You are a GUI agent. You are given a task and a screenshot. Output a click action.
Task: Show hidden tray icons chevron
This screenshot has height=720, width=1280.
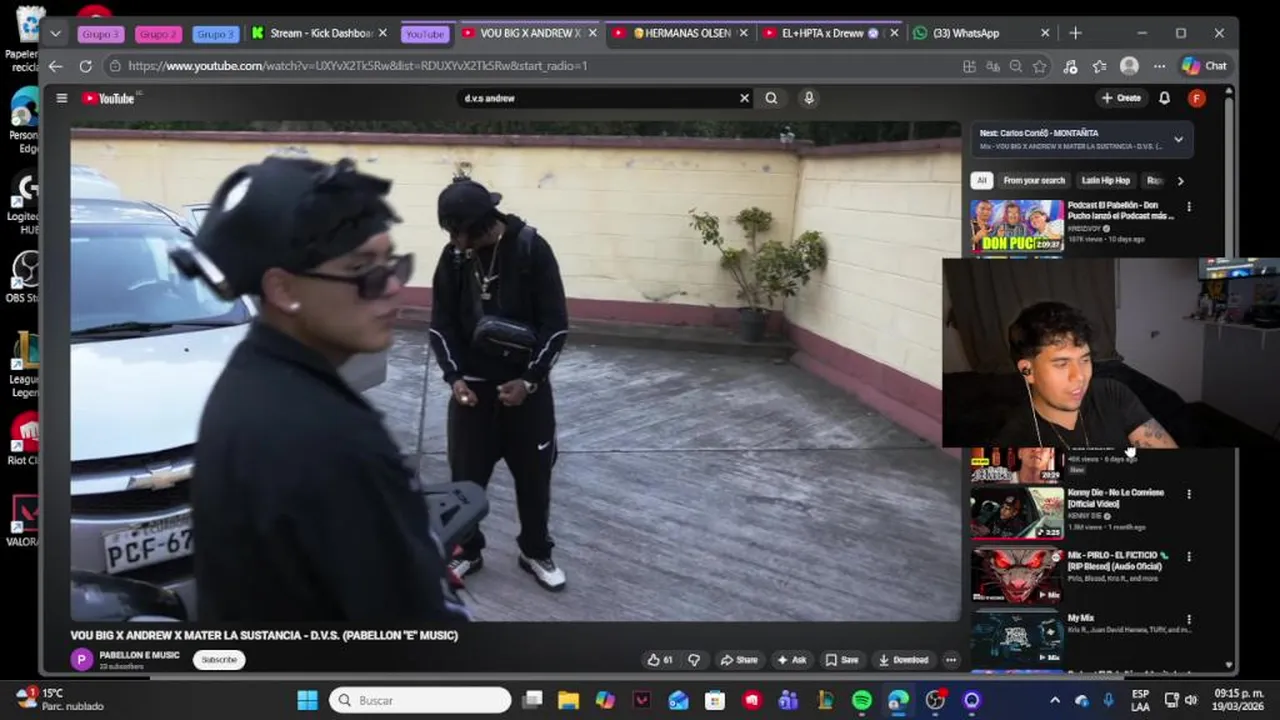pyautogui.click(x=1055, y=700)
